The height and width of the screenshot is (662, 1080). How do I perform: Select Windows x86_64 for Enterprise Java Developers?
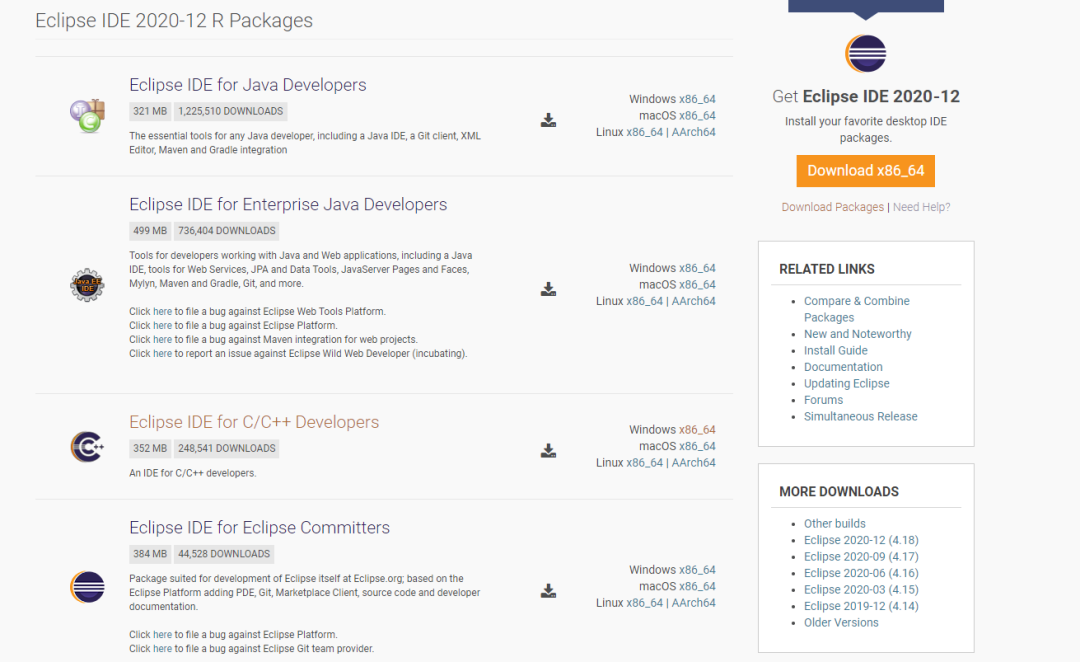697,268
